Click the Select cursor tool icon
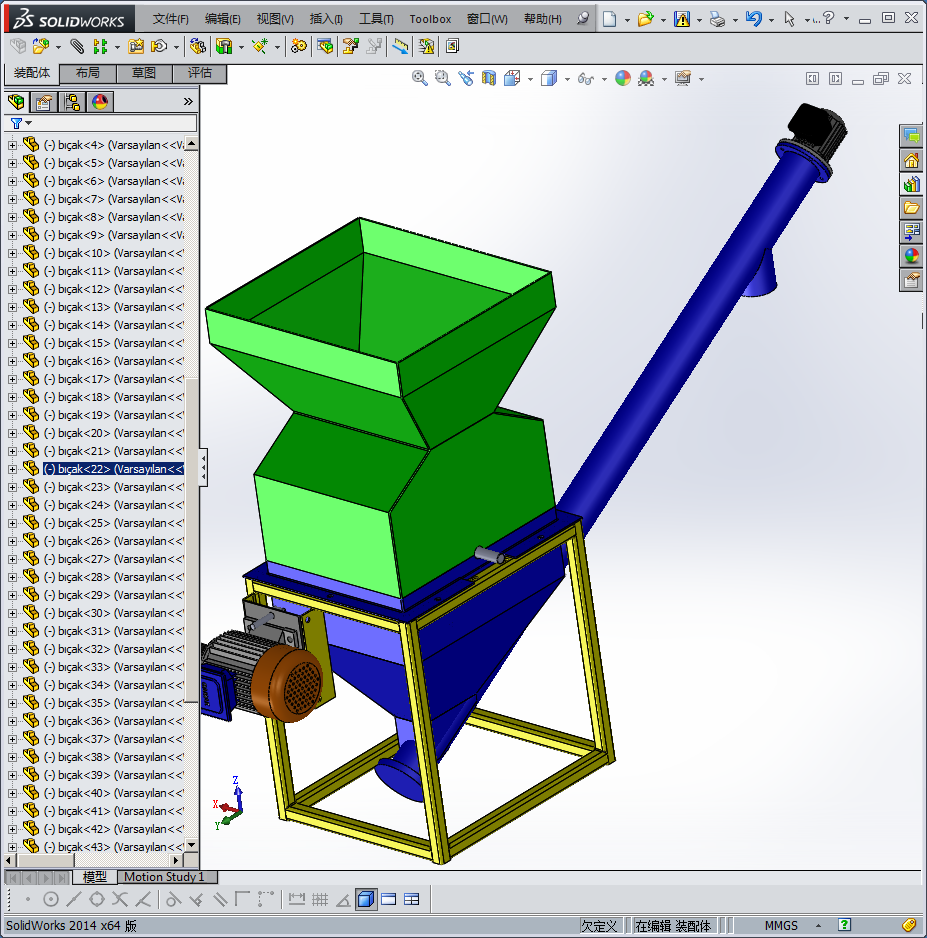 (789, 19)
